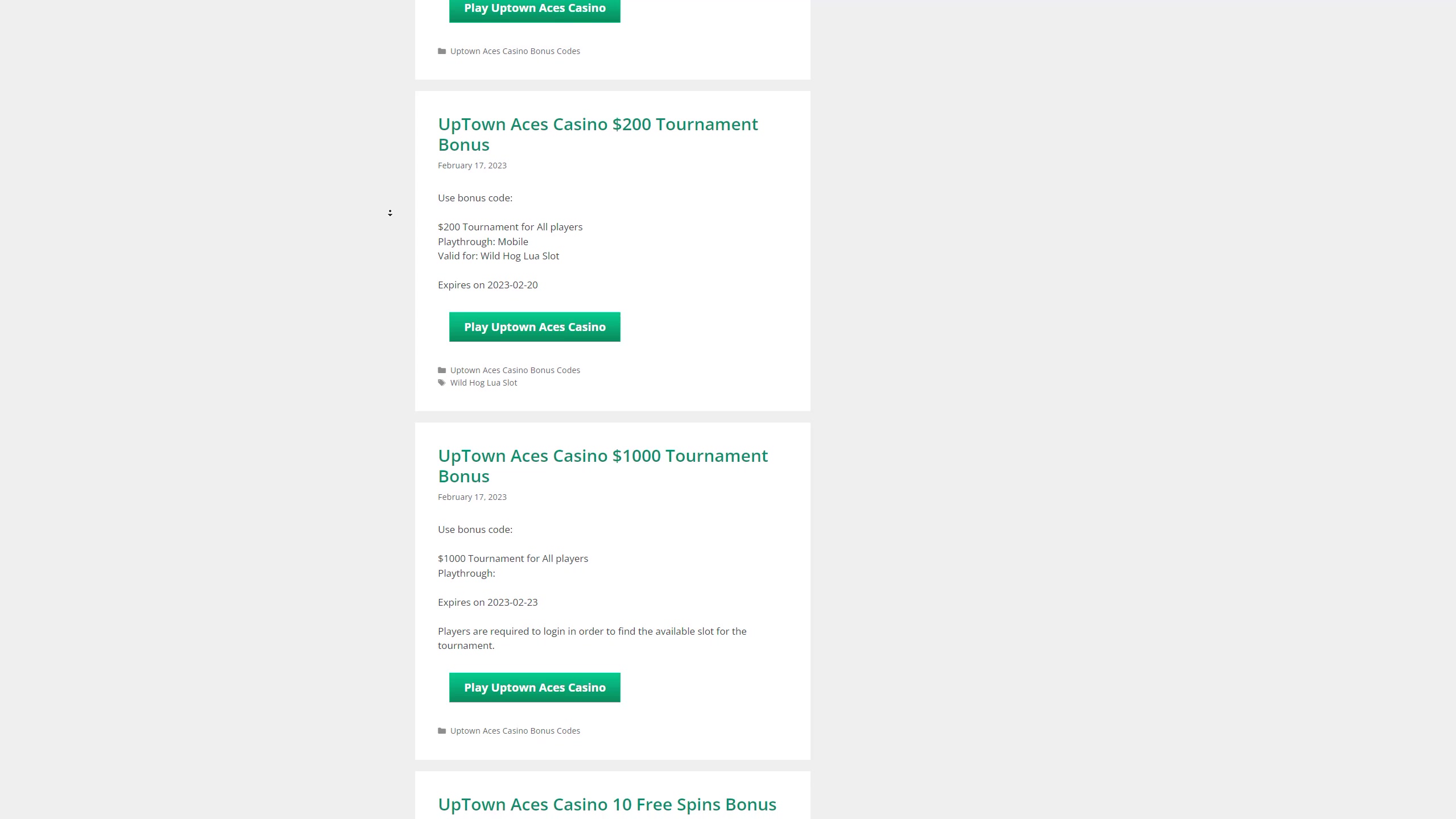
Task: Click the folder icon above the $200 Tournament post
Action: [x=441, y=51]
